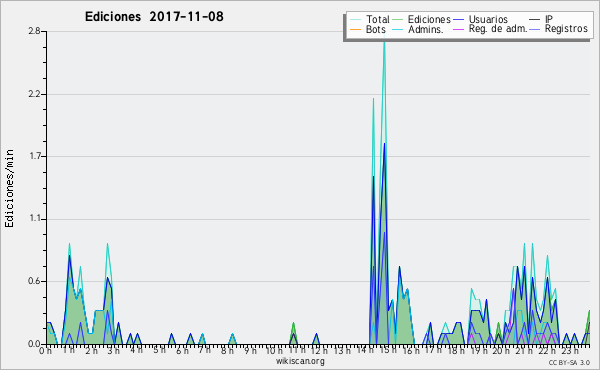This screenshot has height=370, width=600.
Task: Click the Registros legend label
Action: (566, 29)
